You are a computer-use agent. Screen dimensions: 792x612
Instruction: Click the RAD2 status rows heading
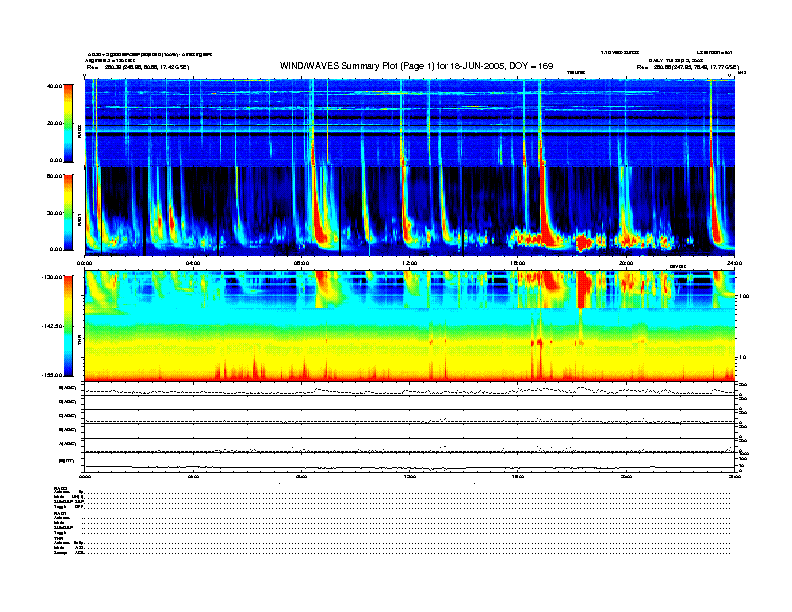click(61, 488)
